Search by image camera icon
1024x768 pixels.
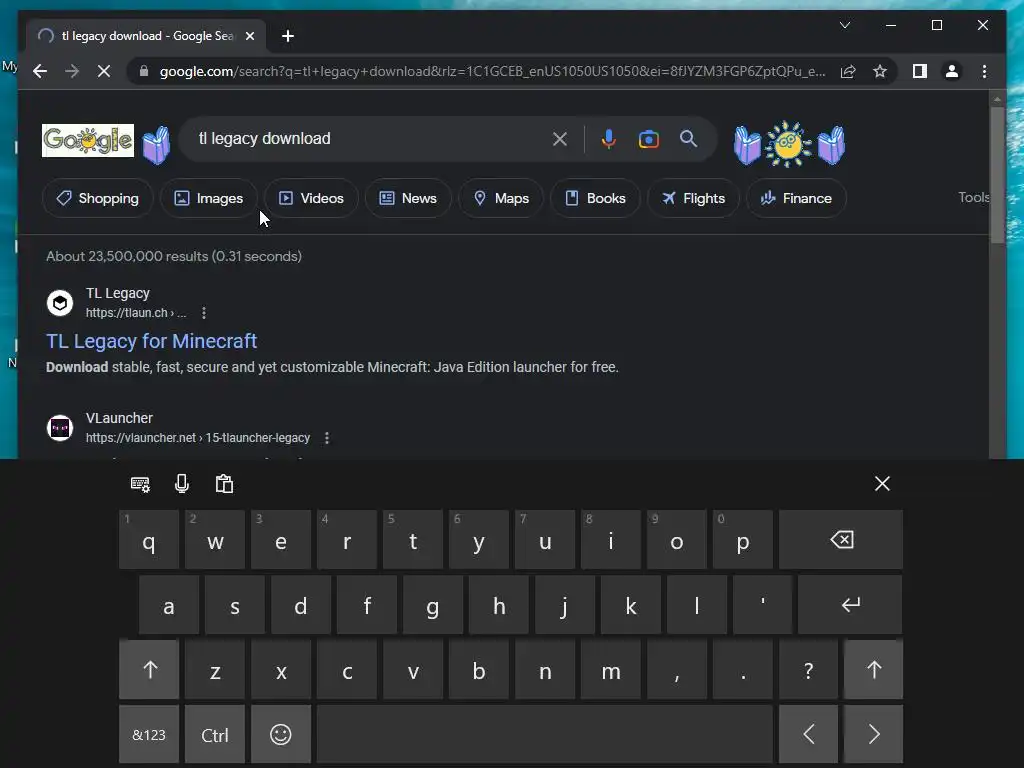[x=648, y=138]
